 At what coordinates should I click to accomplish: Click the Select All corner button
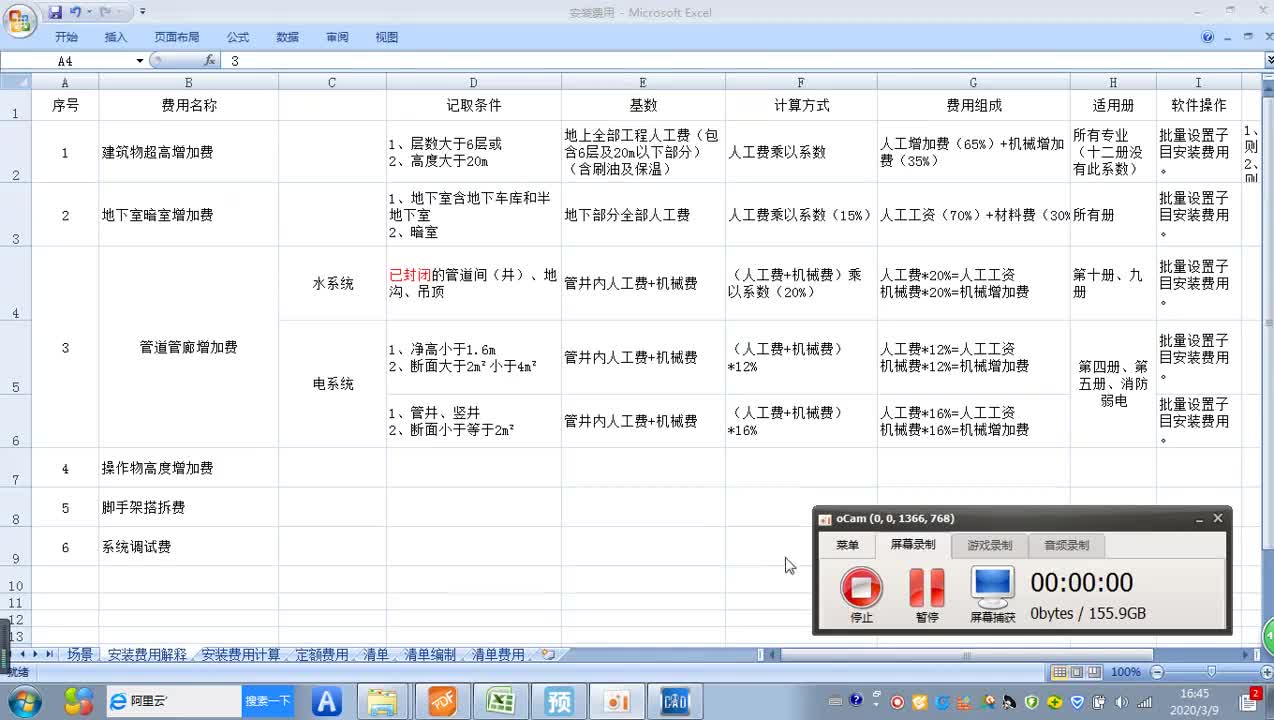click(x=15, y=82)
